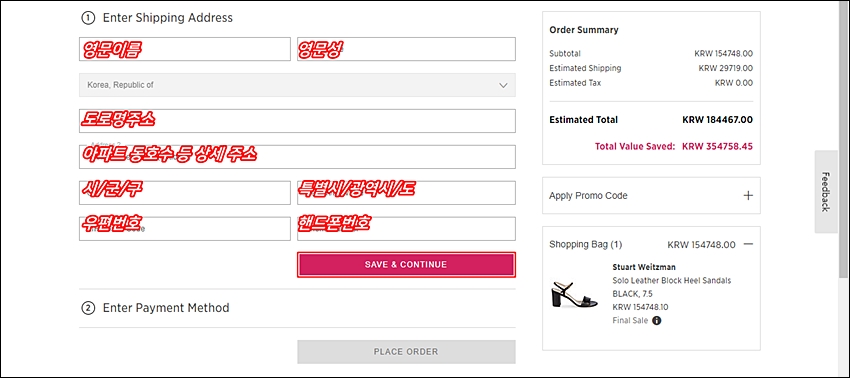
Task: Click step 1 circle icon for Shipping Address
Action: tap(88, 18)
